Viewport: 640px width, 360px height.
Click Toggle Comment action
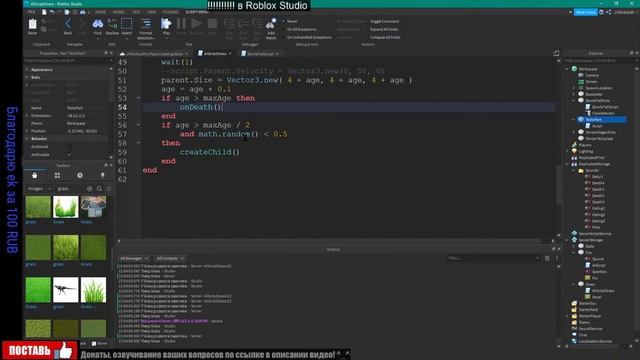[x=384, y=21]
